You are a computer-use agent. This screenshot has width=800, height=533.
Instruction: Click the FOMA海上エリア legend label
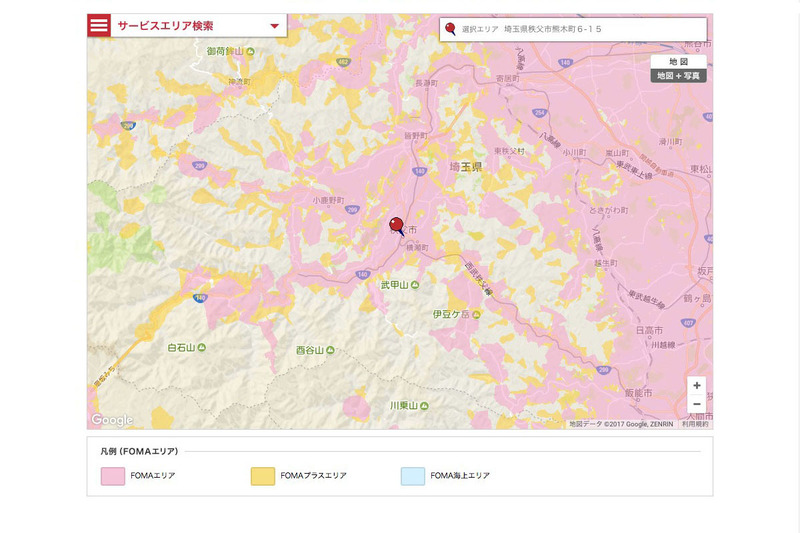[460, 475]
